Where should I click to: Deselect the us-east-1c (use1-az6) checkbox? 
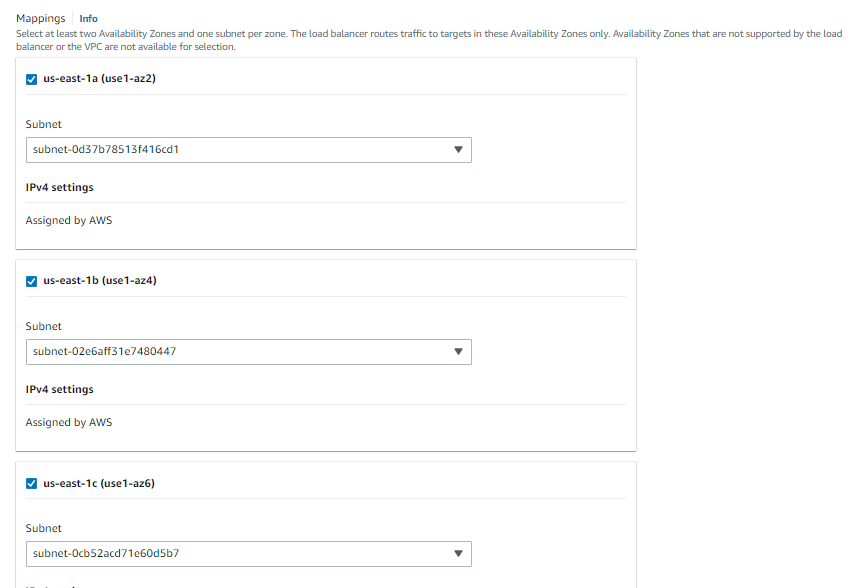click(31, 483)
